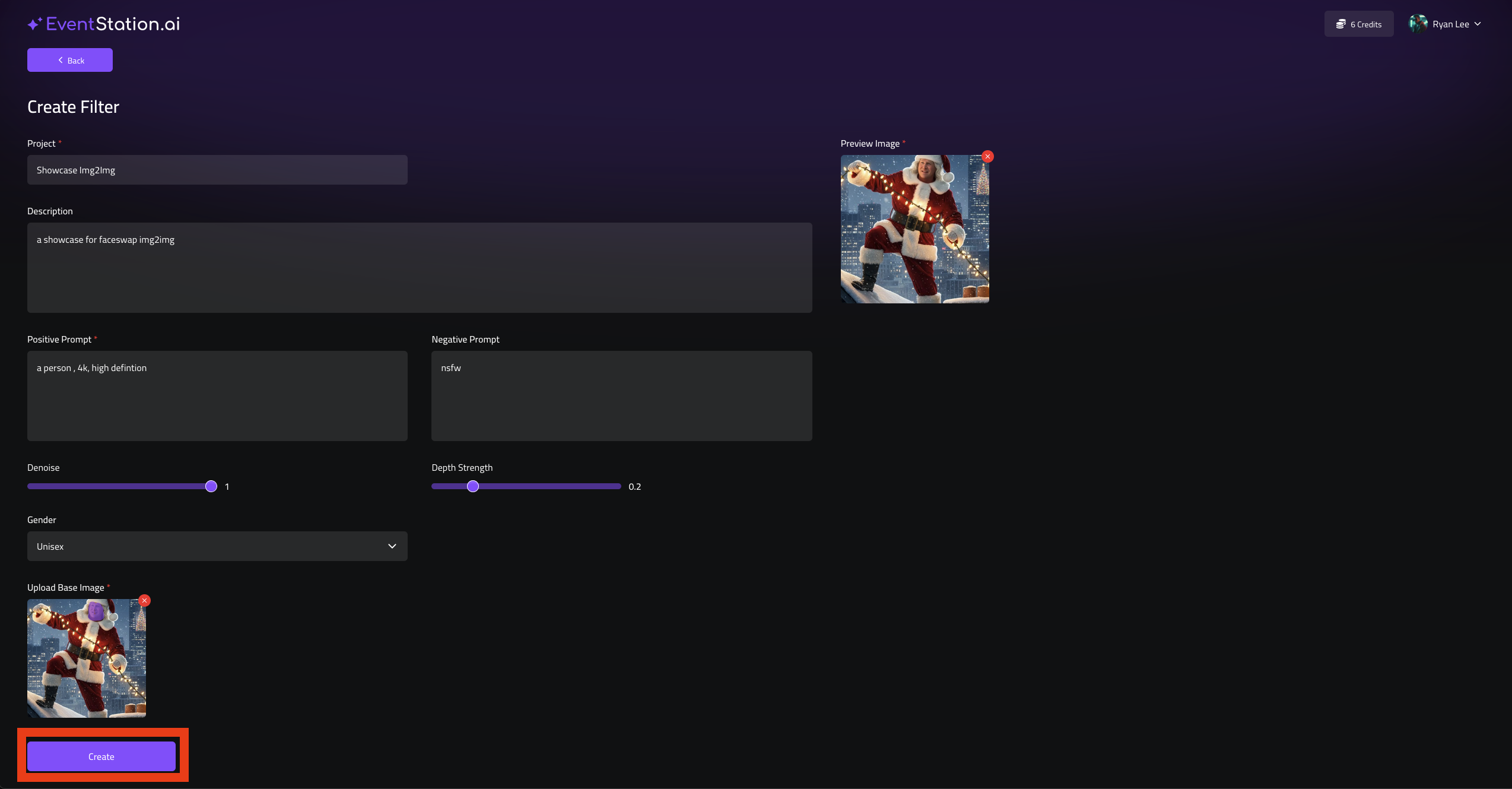Click the credits coin stack icon

[x=1341, y=24]
